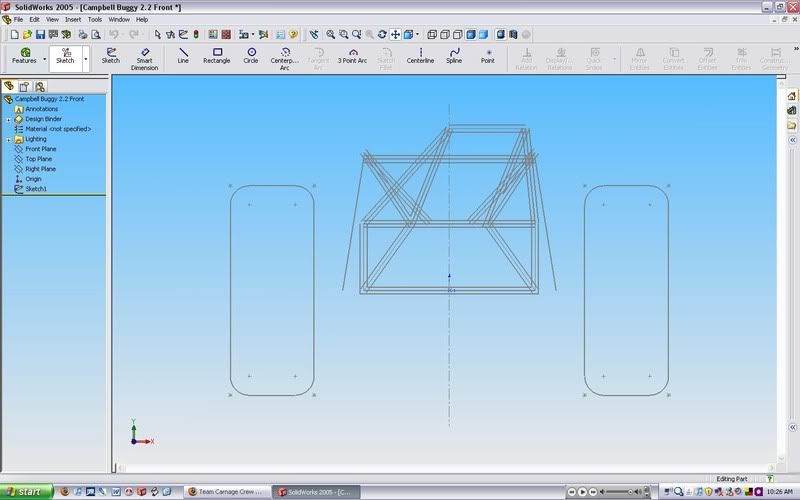Select the Spline sketch tool
Screen dimensions: 800x500
click(454, 56)
